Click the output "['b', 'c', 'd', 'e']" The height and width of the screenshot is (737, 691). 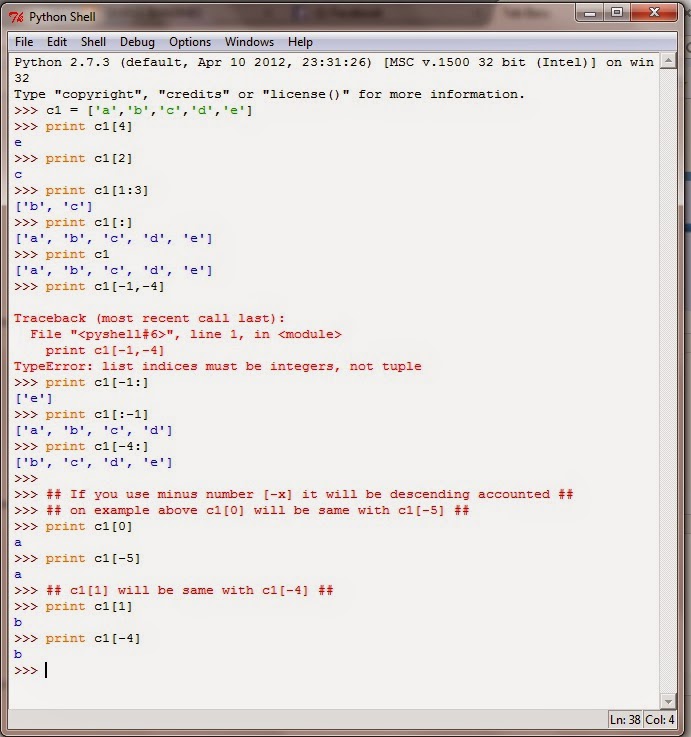(x=94, y=462)
